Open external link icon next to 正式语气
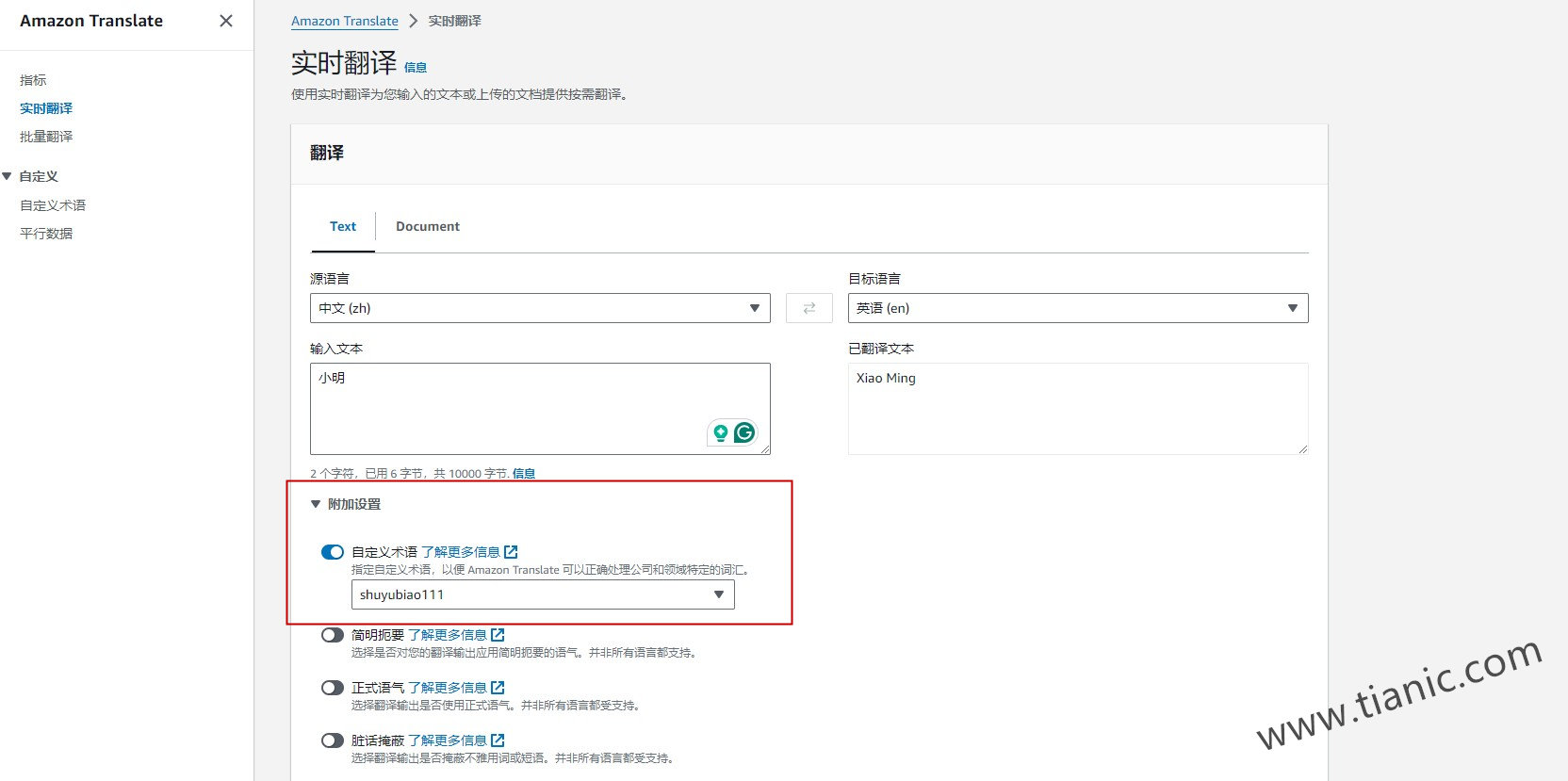The image size is (1568, 781). point(498,688)
